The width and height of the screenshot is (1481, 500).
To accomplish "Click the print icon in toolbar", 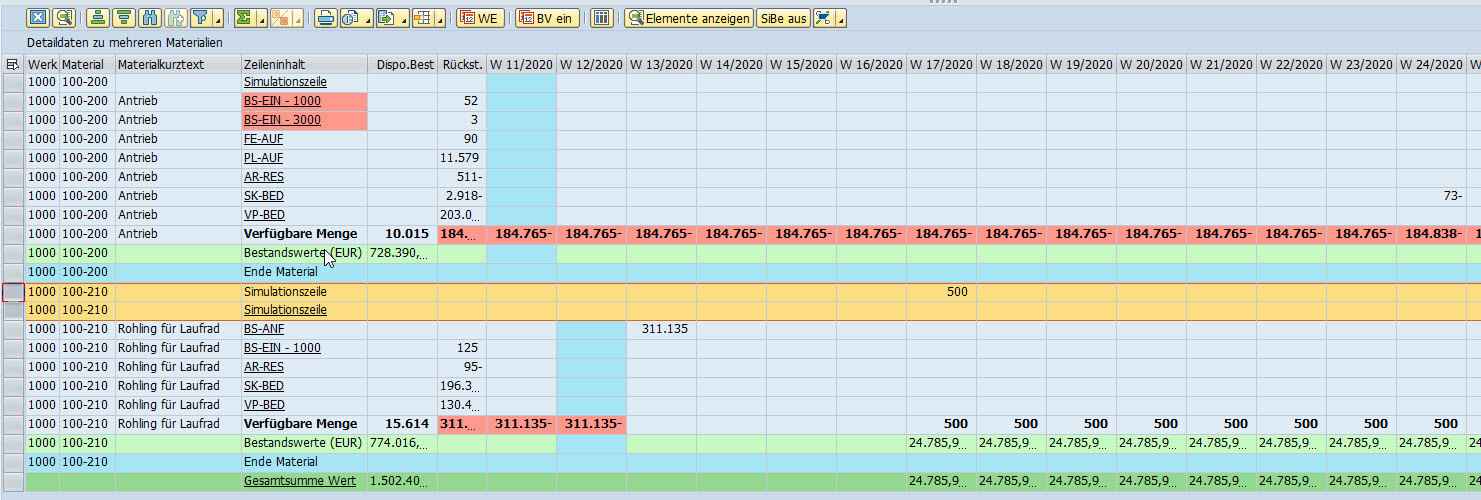I will point(325,18).
